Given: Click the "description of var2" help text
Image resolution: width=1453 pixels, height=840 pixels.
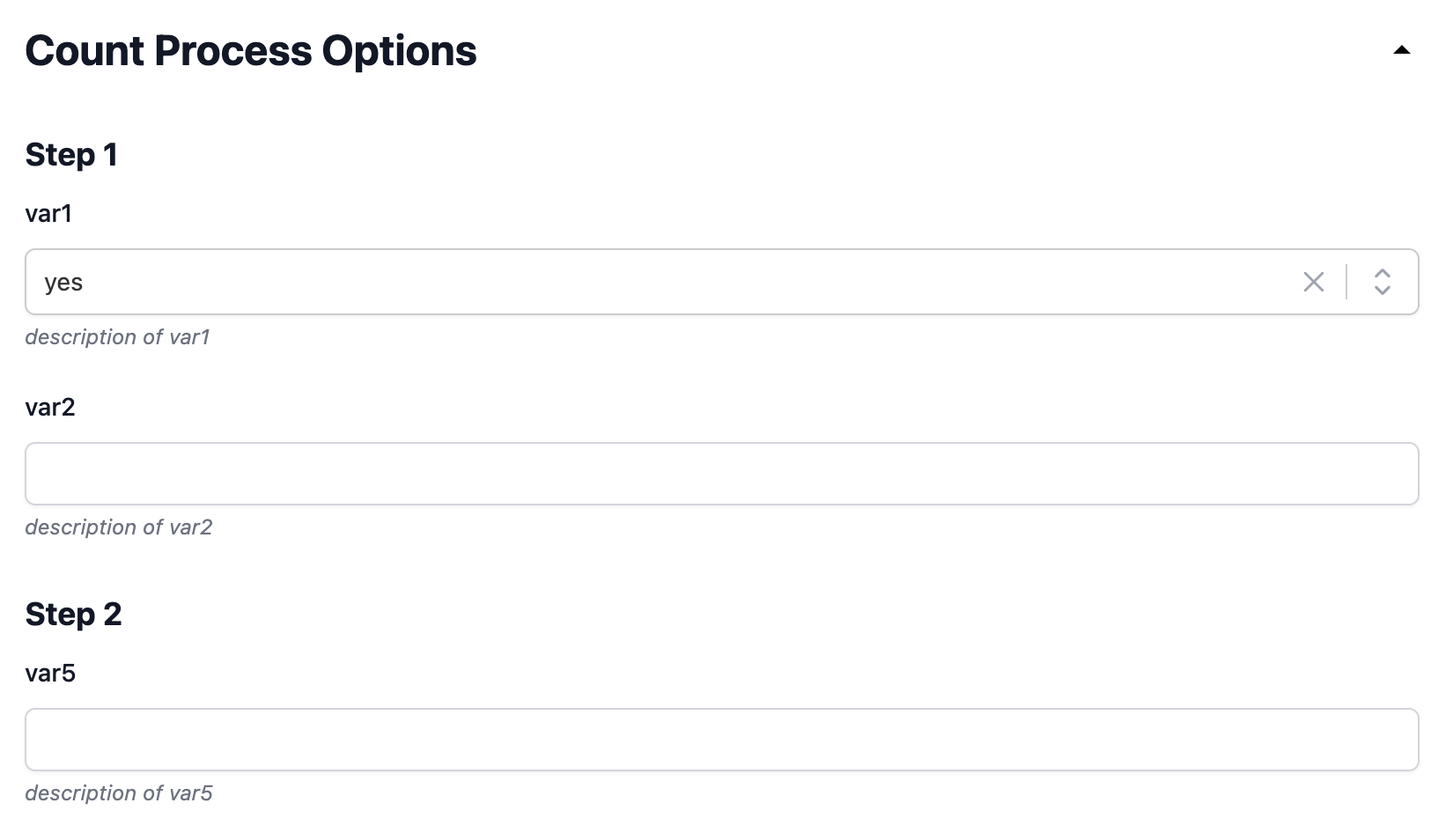Looking at the screenshot, I should point(118,527).
